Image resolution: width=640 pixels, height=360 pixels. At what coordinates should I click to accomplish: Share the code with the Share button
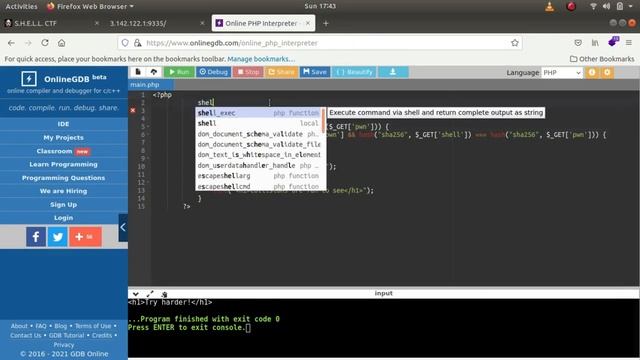click(x=281, y=72)
